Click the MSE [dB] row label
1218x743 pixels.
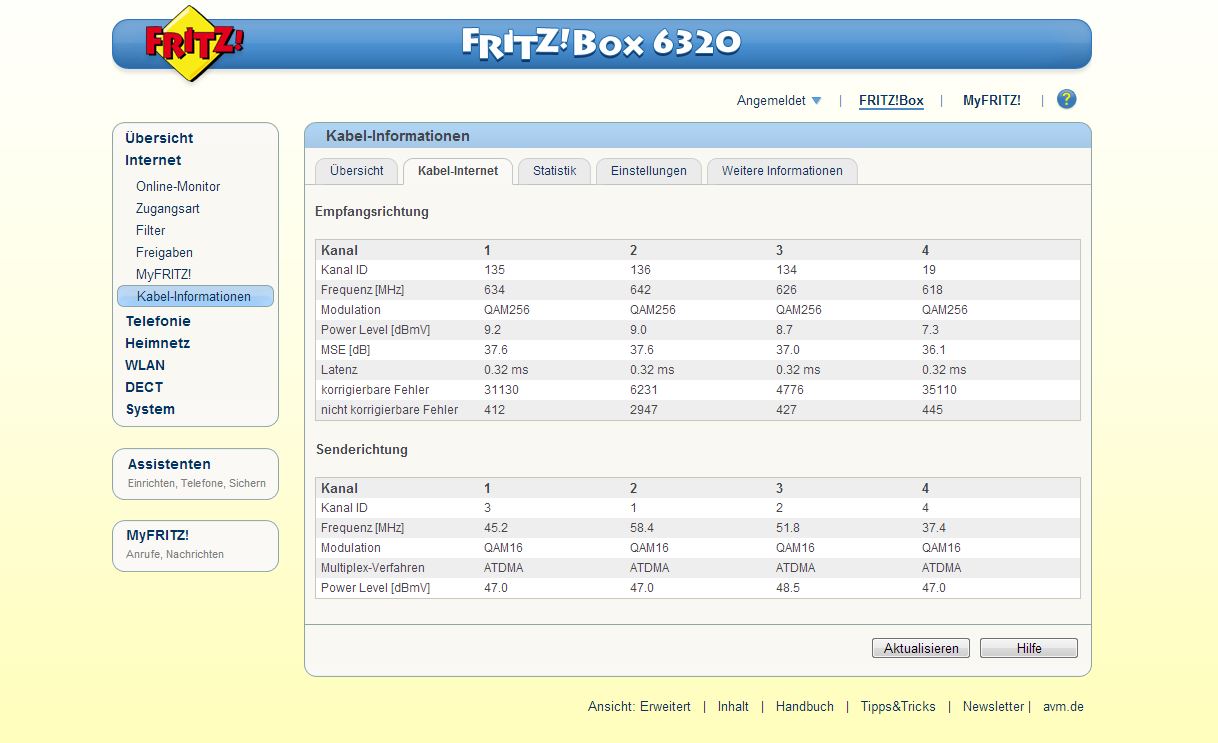coord(345,350)
